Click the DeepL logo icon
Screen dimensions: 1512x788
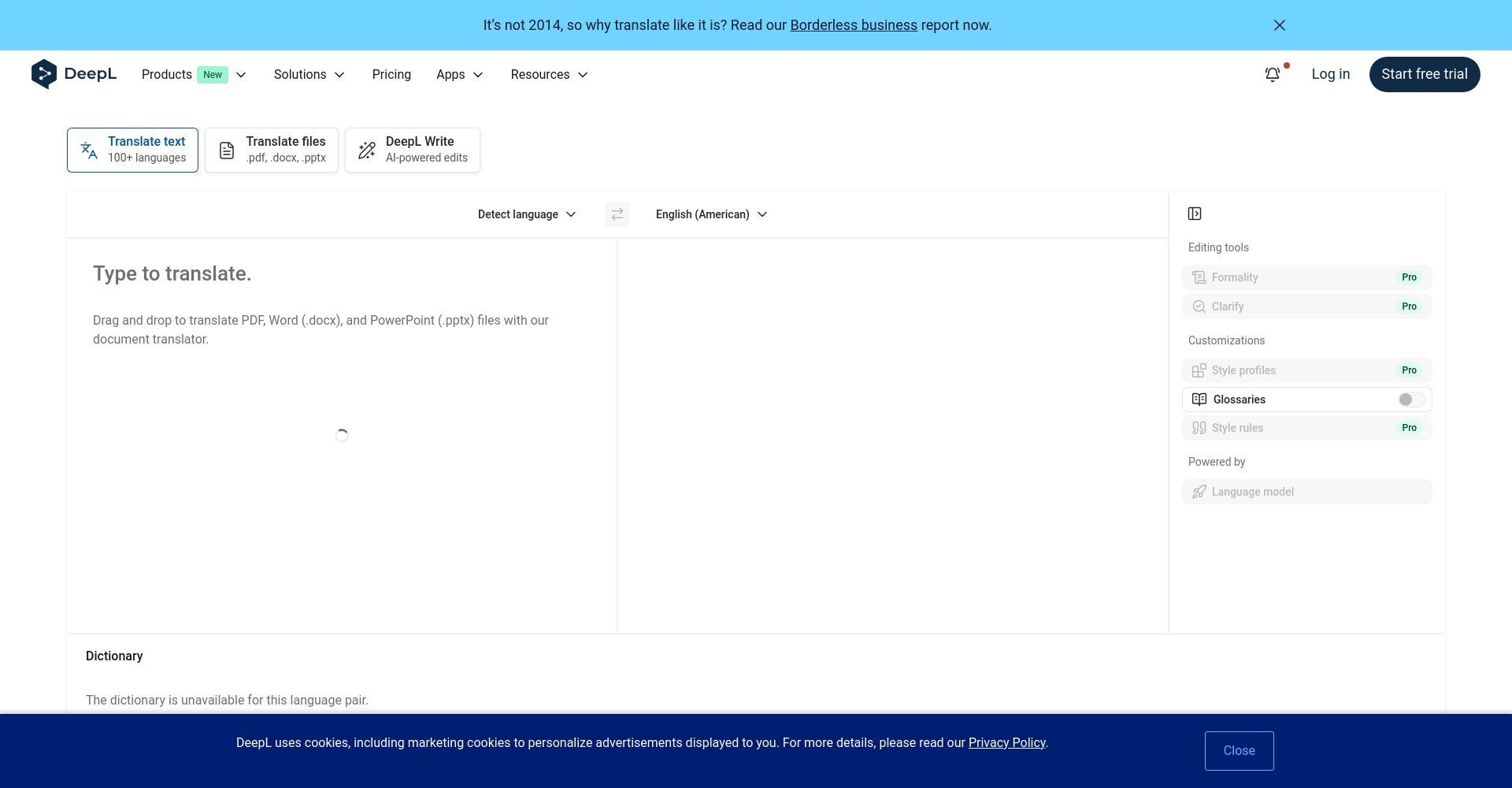pos(44,74)
